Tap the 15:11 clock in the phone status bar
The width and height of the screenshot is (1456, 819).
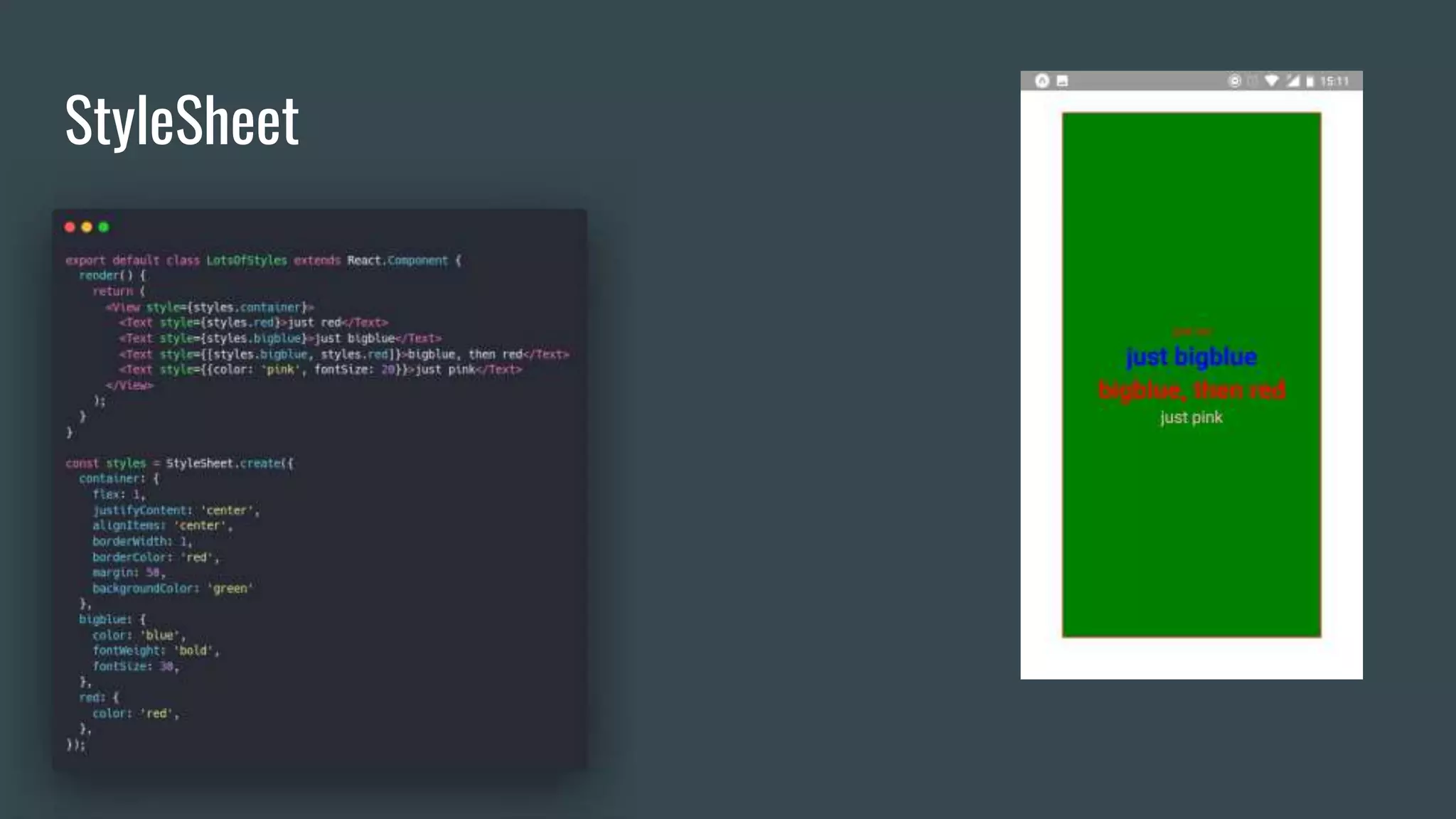coord(1334,81)
